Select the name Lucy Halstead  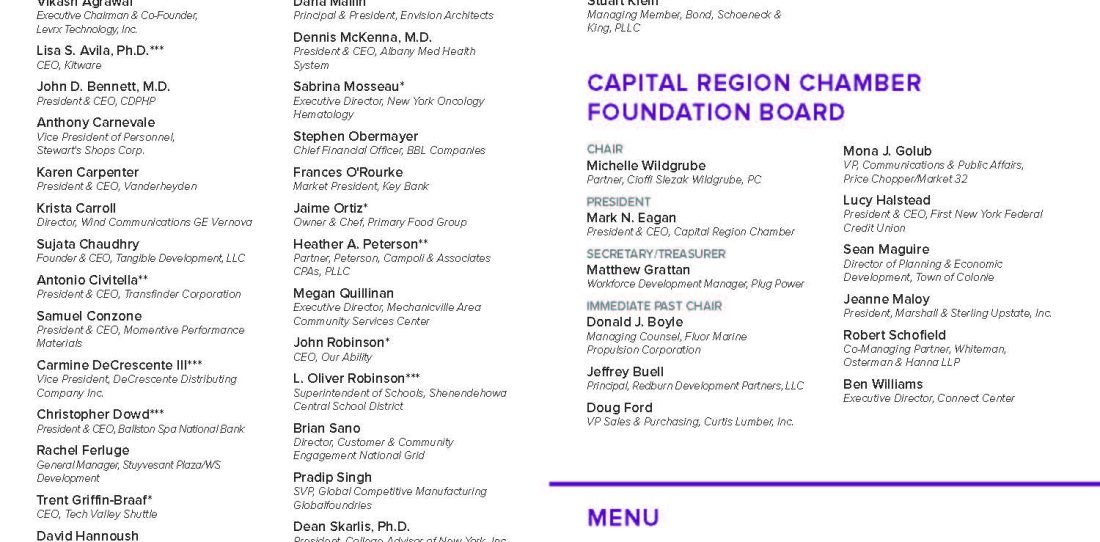pyautogui.click(x=886, y=201)
